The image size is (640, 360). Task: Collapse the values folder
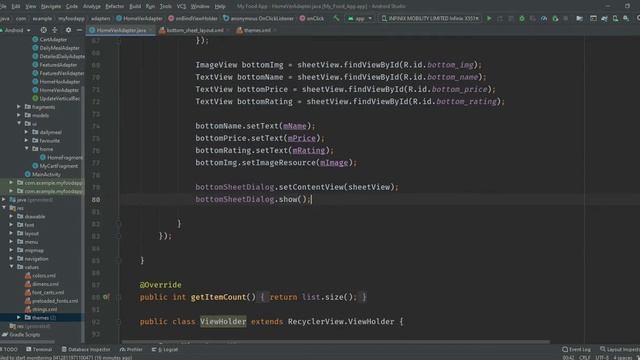(x=11, y=267)
